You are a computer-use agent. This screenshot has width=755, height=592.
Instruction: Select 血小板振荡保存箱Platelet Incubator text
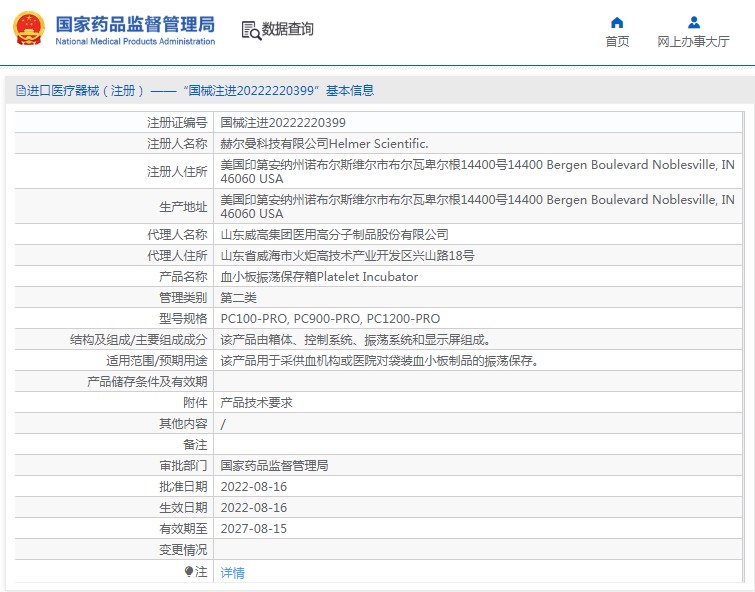point(319,276)
